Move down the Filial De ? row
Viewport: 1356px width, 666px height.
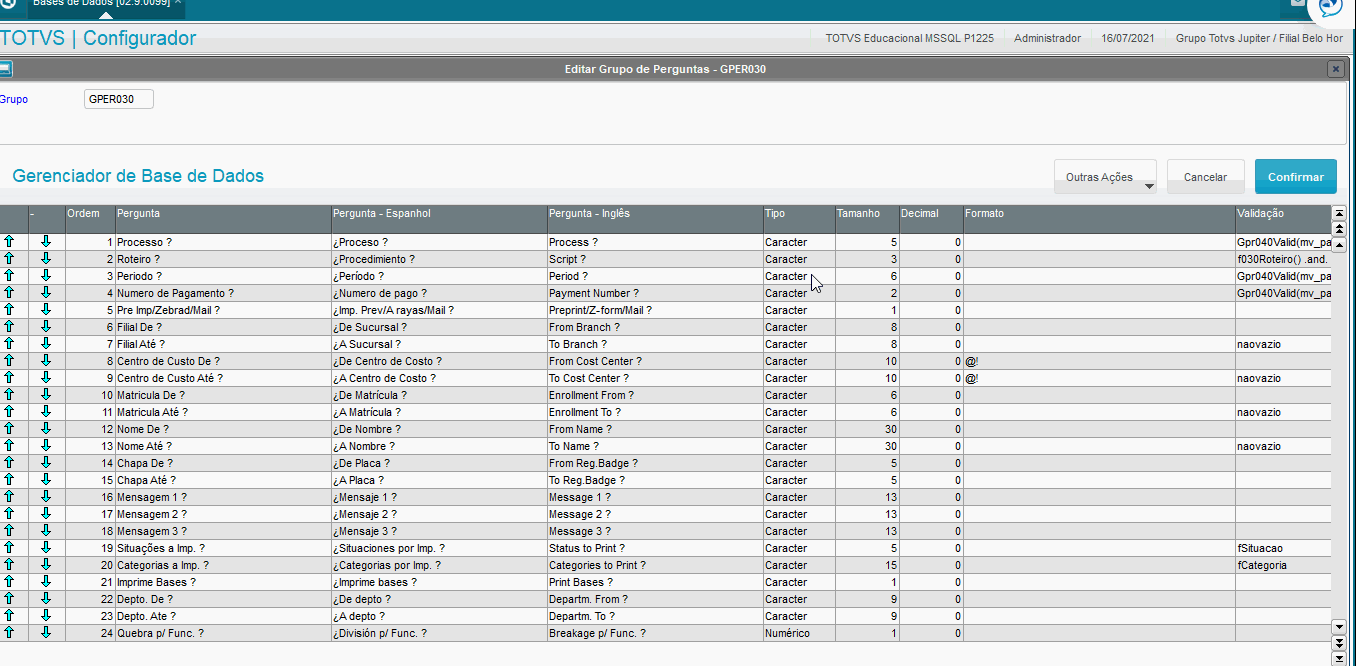[x=46, y=327]
